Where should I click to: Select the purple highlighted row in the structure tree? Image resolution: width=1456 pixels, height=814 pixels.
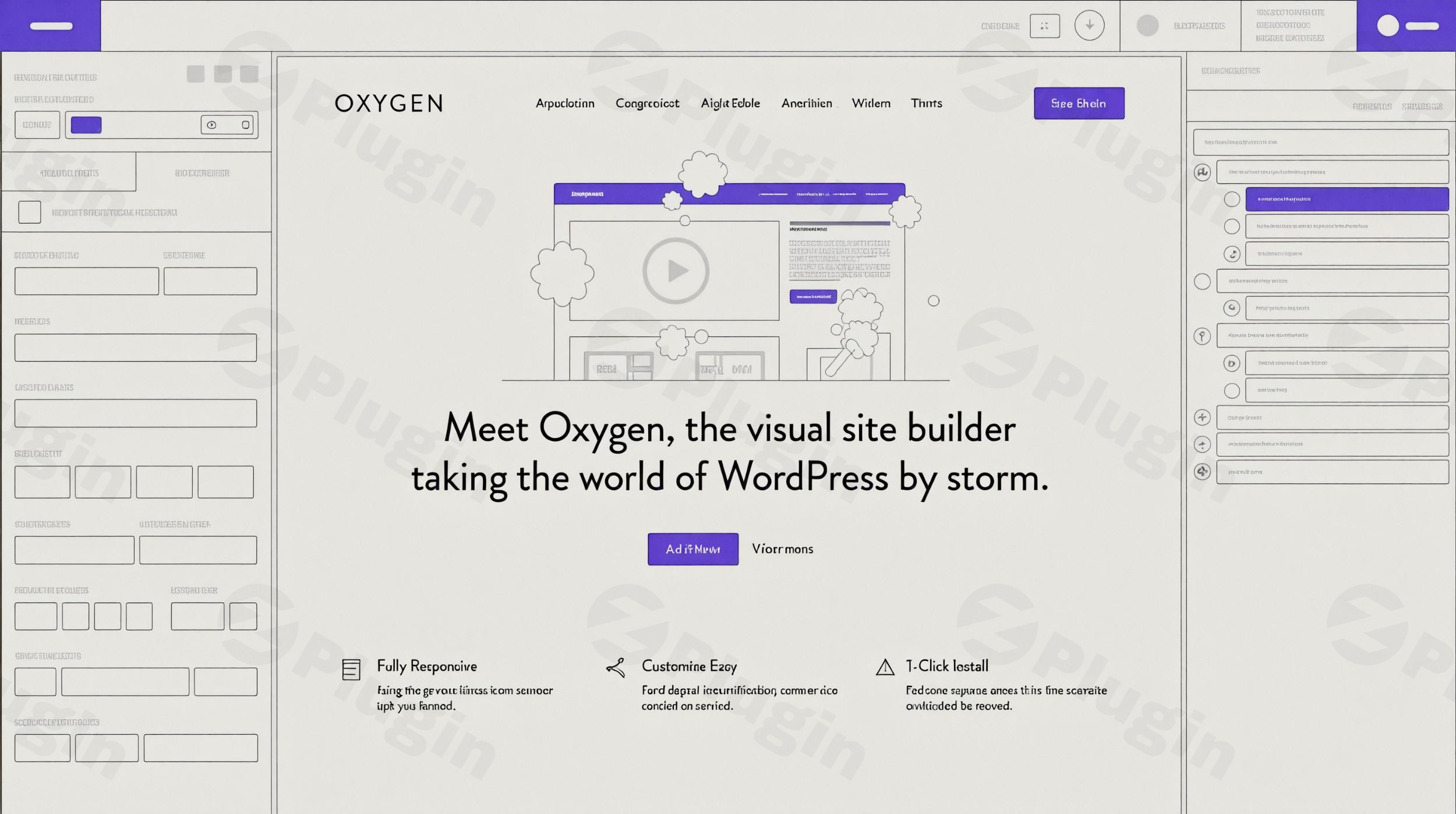point(1347,199)
